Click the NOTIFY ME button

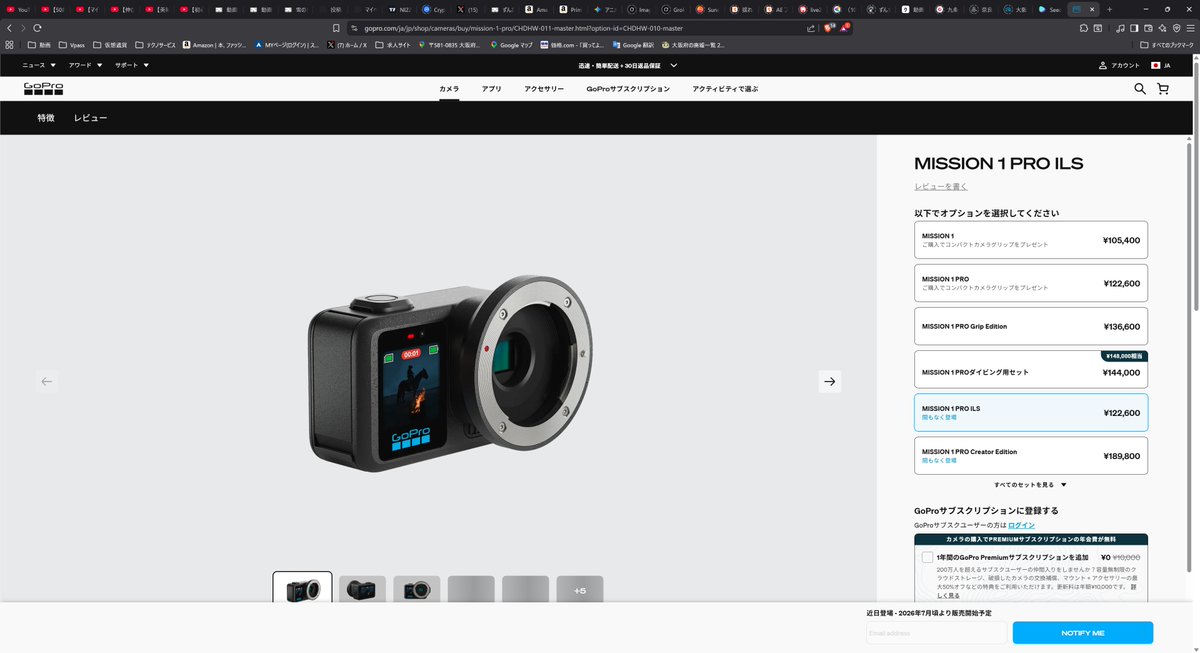click(x=1083, y=633)
